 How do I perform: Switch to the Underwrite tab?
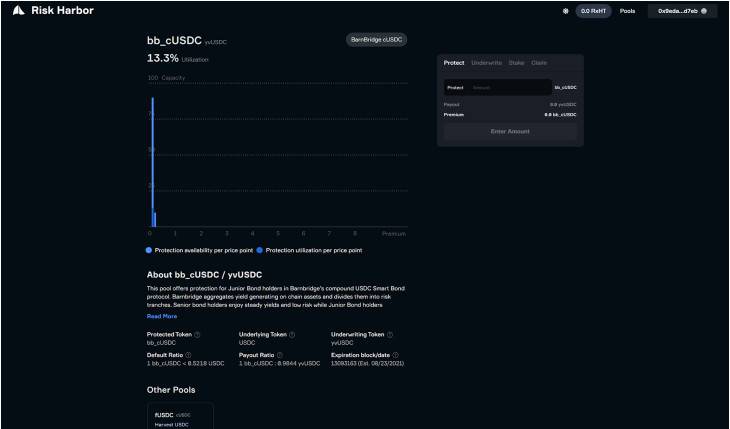(487, 63)
